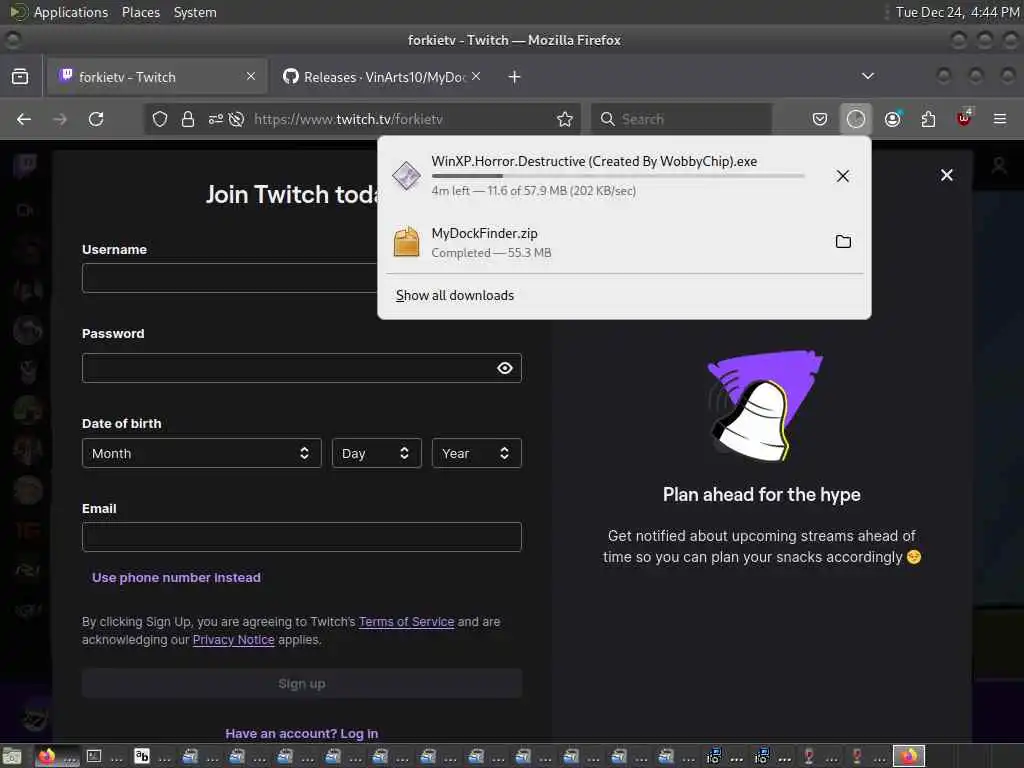The image size is (1024, 768).
Task: Close the Releases VinArts10 GitHub tab
Action: 476,76
